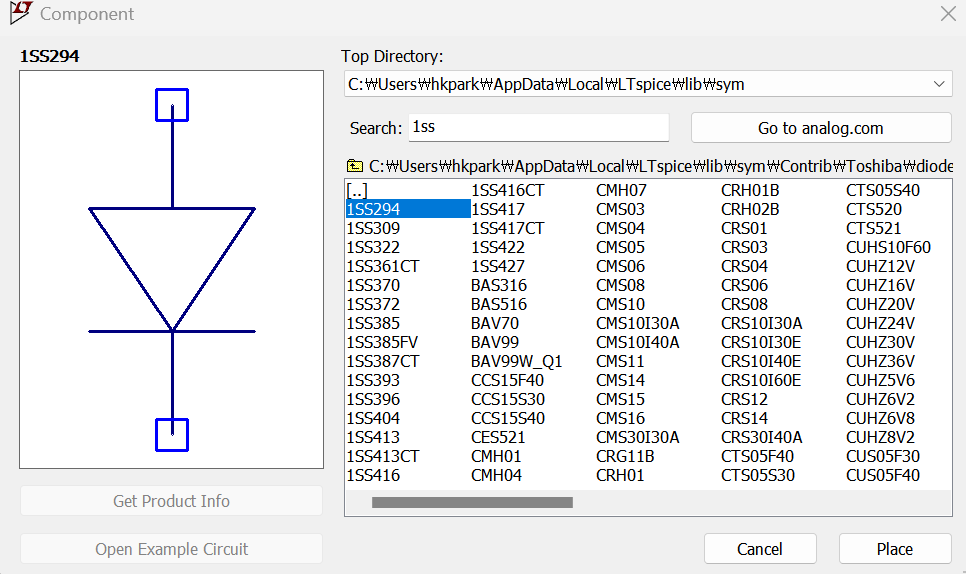Viewport: 966px width, 574px height.
Task: Click the horizontal scrollbar thumb in the component list
Action: (472, 503)
